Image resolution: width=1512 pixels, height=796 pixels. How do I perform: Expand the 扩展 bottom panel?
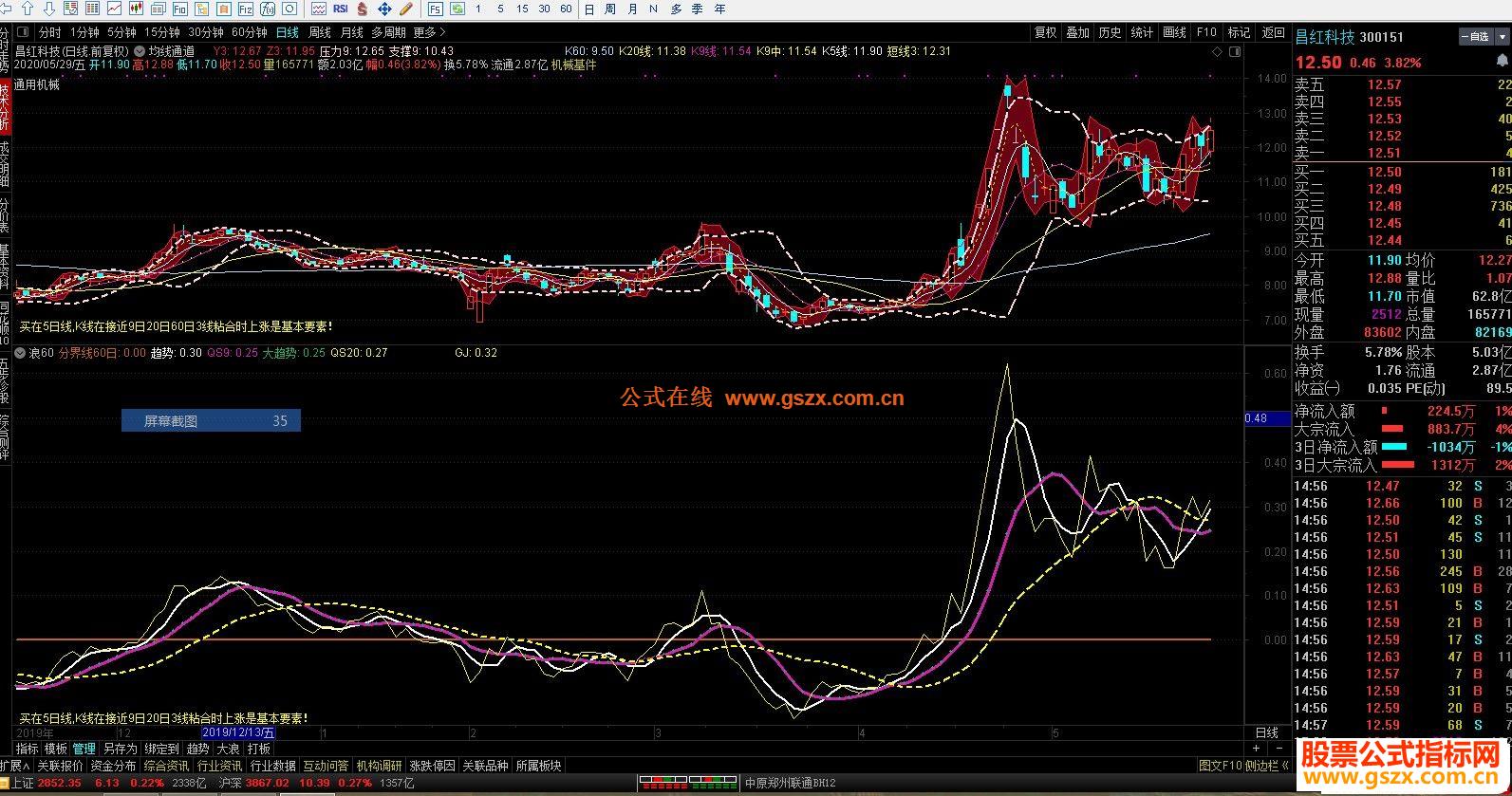coord(15,766)
